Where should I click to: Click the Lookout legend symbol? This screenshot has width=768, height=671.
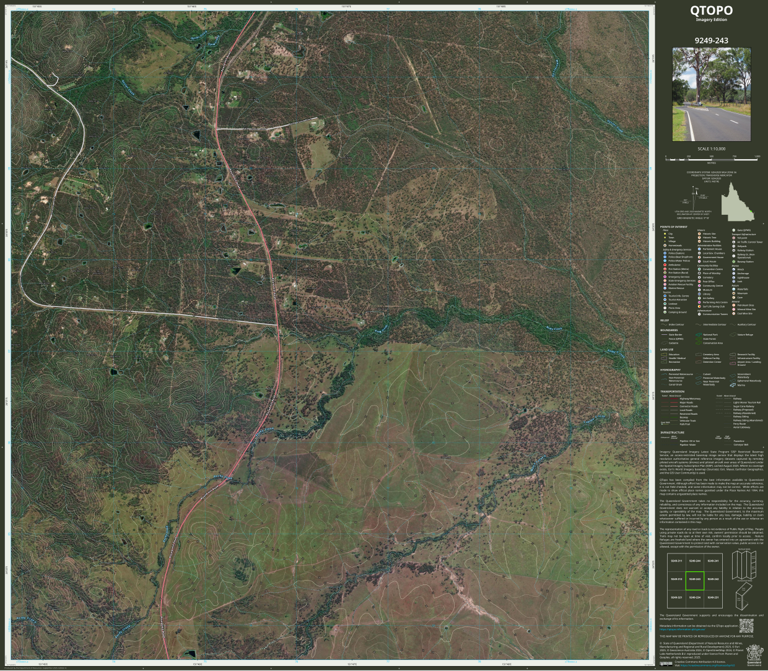665,304
